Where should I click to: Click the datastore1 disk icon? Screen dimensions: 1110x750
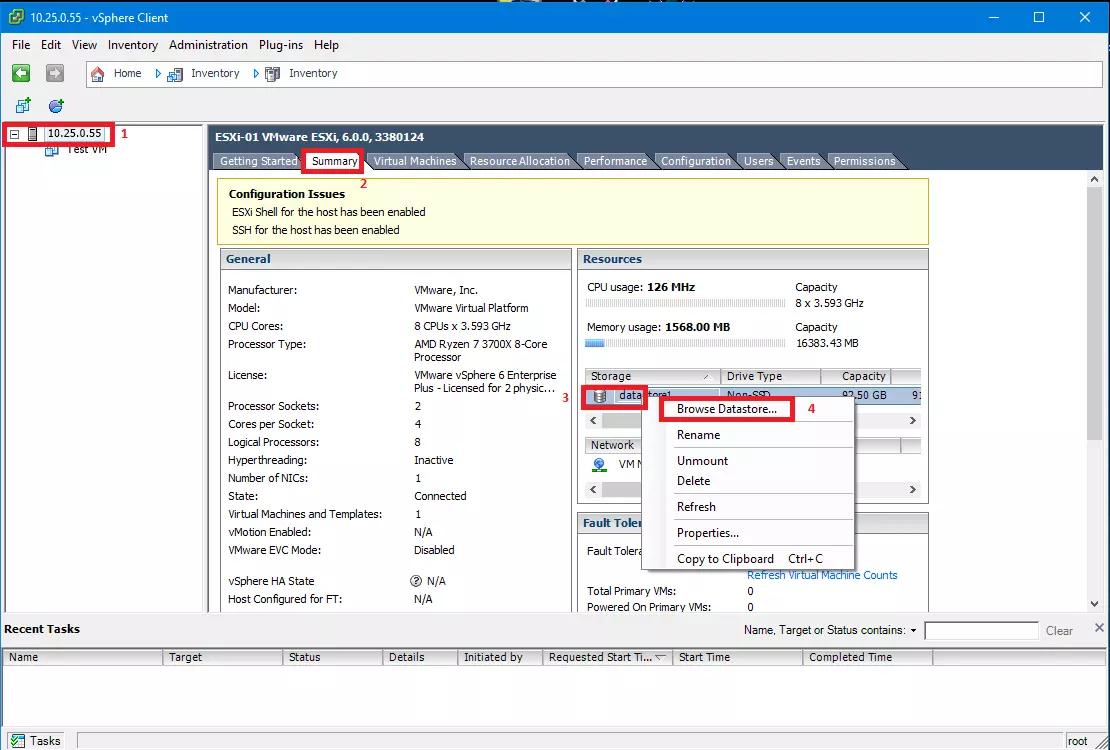(x=600, y=396)
